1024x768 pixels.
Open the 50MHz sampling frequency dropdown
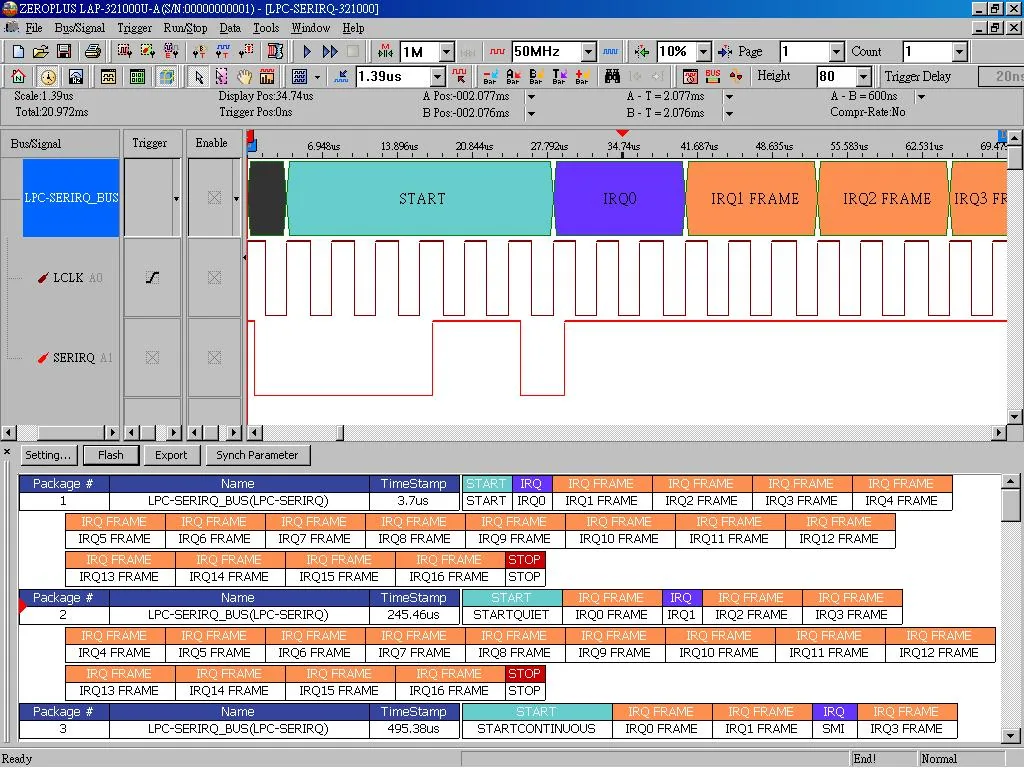click(588, 52)
